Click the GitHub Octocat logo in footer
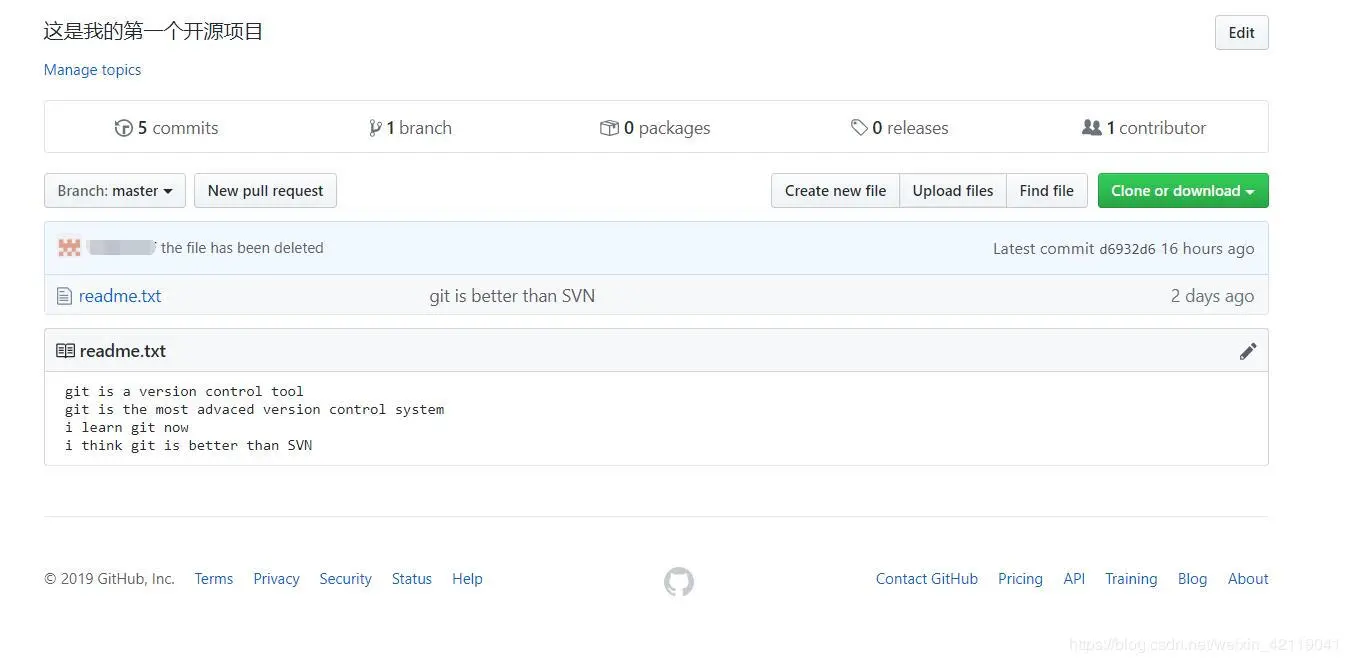 click(679, 581)
